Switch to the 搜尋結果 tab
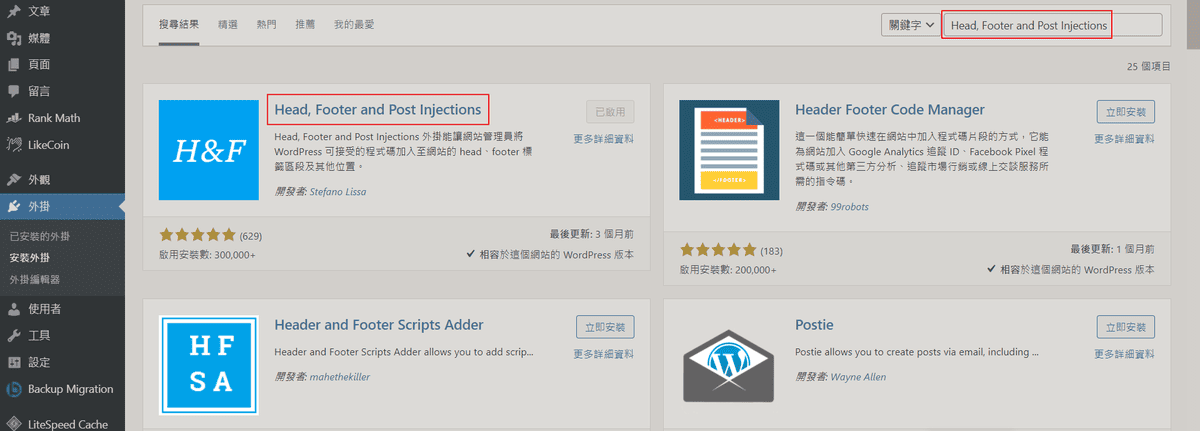Screen dimensions: 1200x431 coord(180,24)
